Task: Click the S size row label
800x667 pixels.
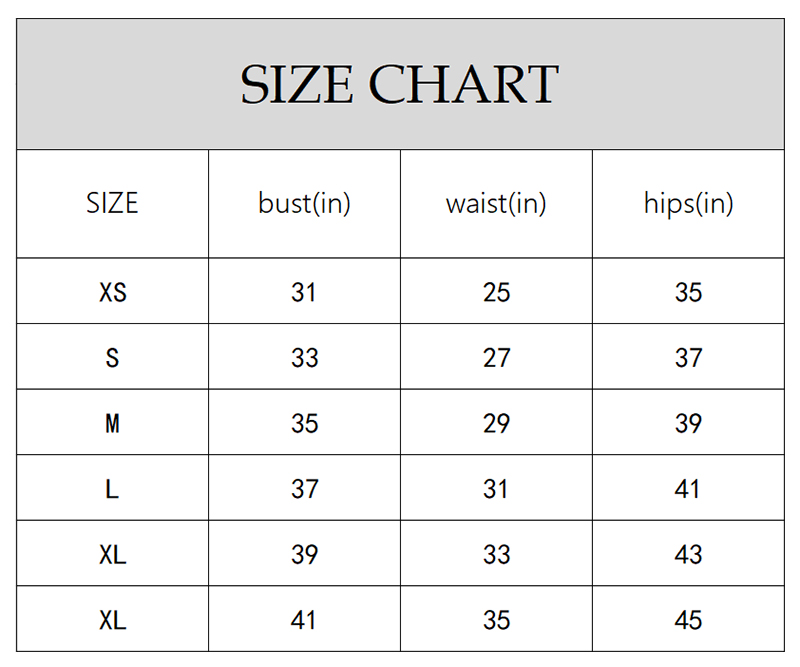Action: pyautogui.click(x=112, y=357)
